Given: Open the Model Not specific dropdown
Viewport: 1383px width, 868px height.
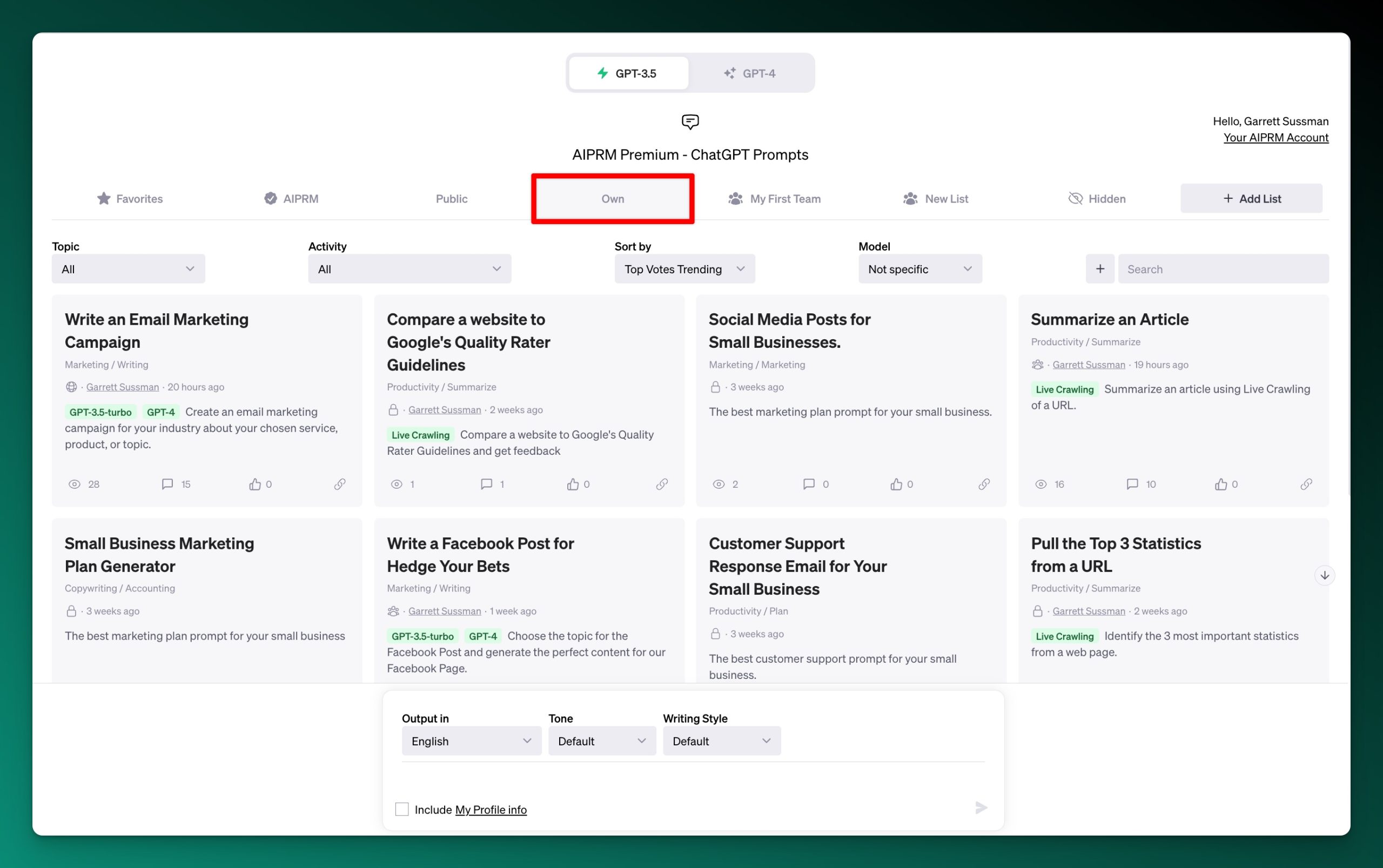Looking at the screenshot, I should pos(920,268).
